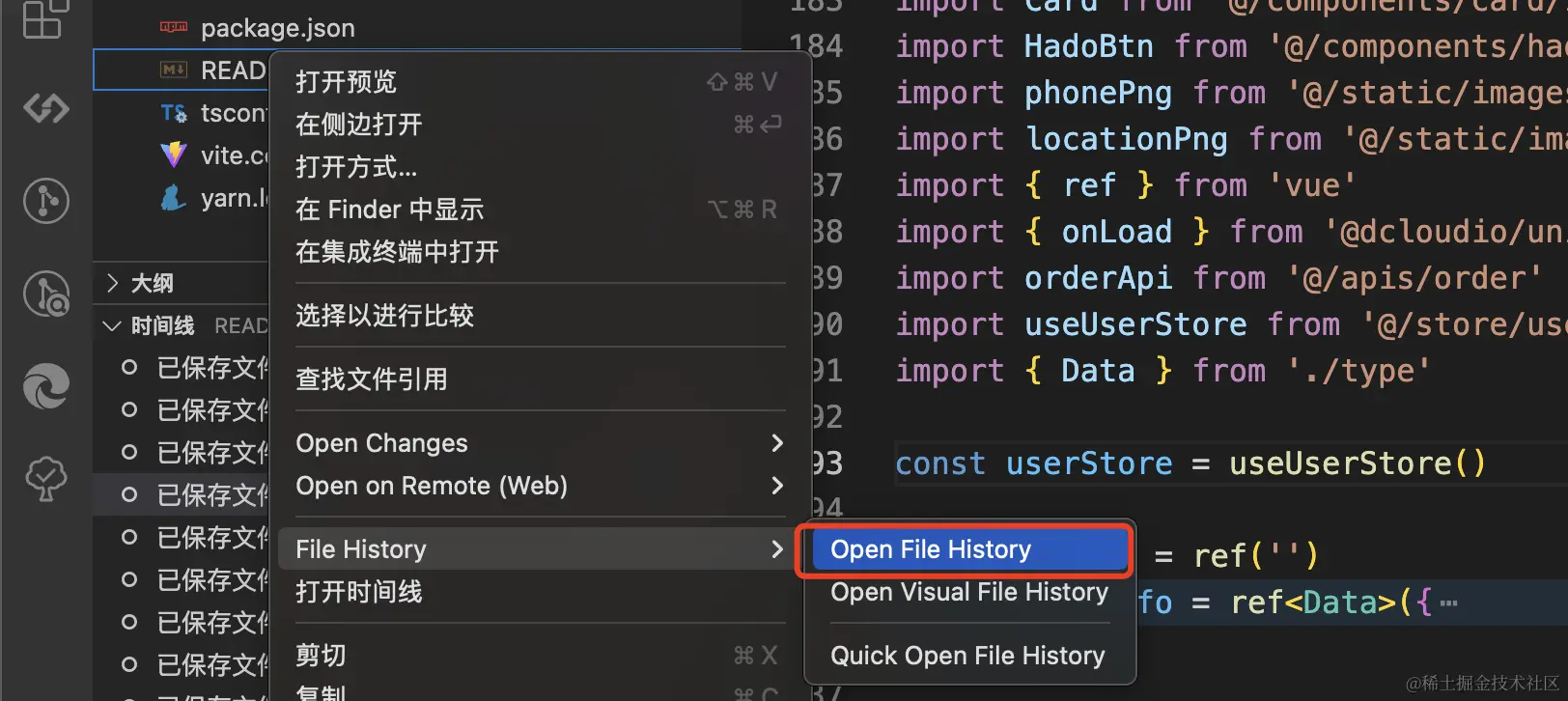1568x701 pixels.
Task: Open the Source Control graph icon
Action: coord(45,201)
